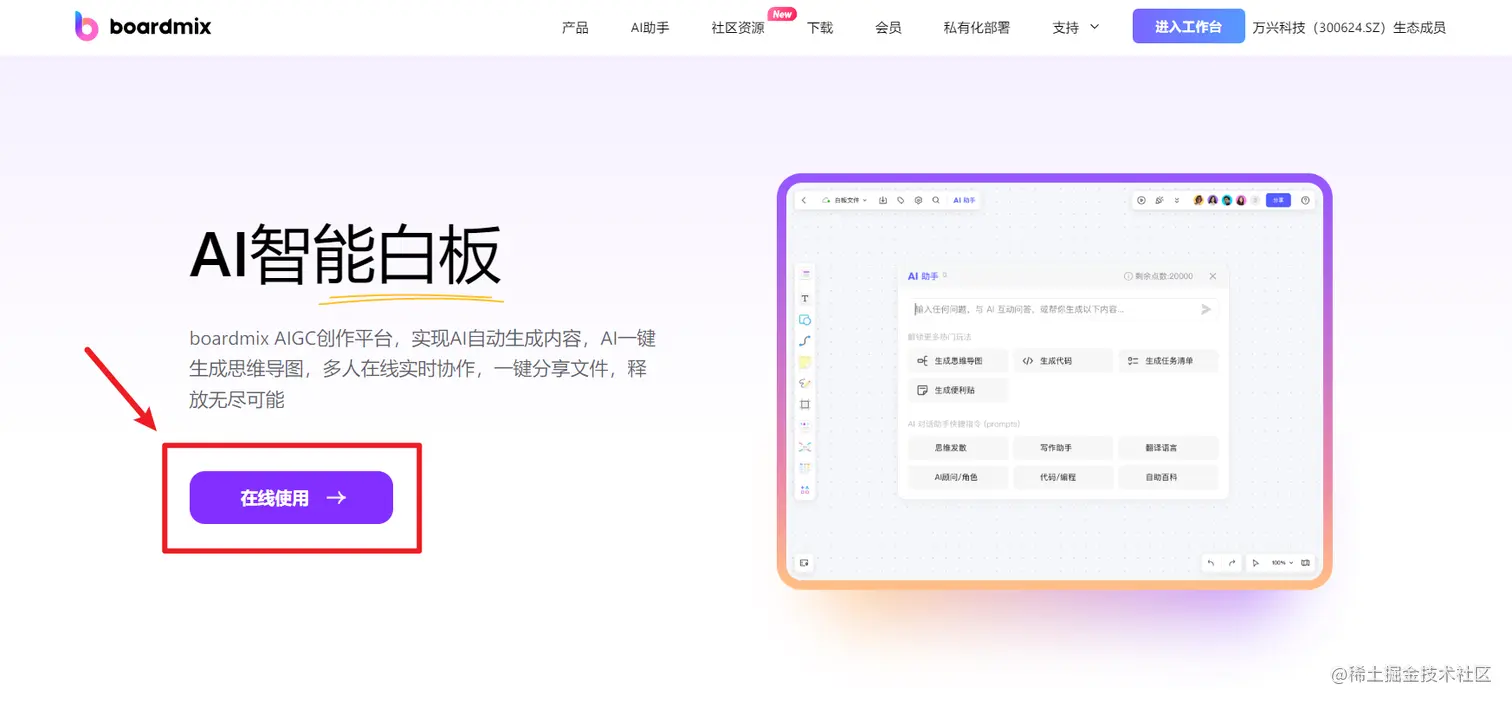1512x705 pixels.
Task: Open the 100% zoom dropdown
Action: (1282, 563)
